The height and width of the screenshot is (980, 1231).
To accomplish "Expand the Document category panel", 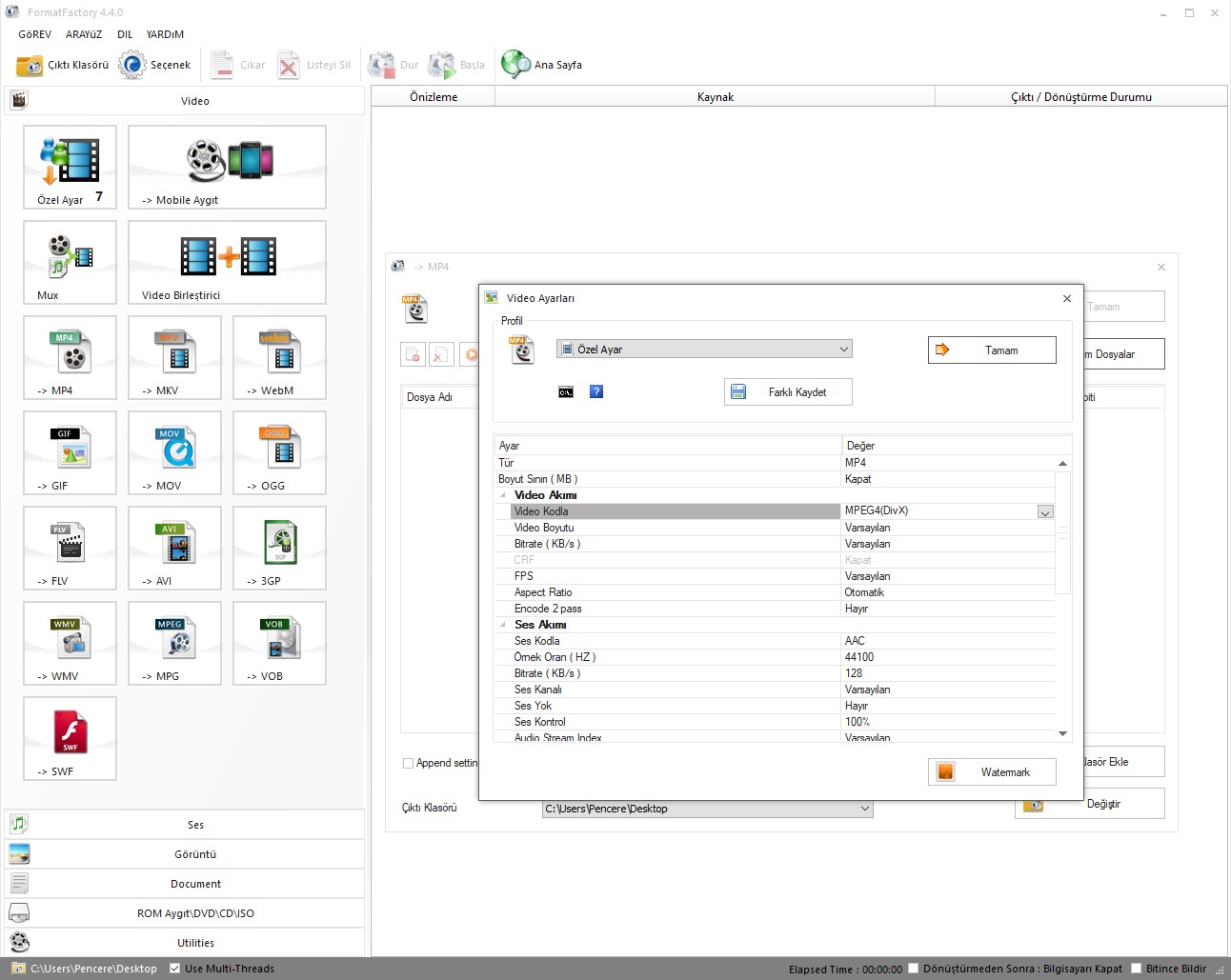I will coord(185,884).
